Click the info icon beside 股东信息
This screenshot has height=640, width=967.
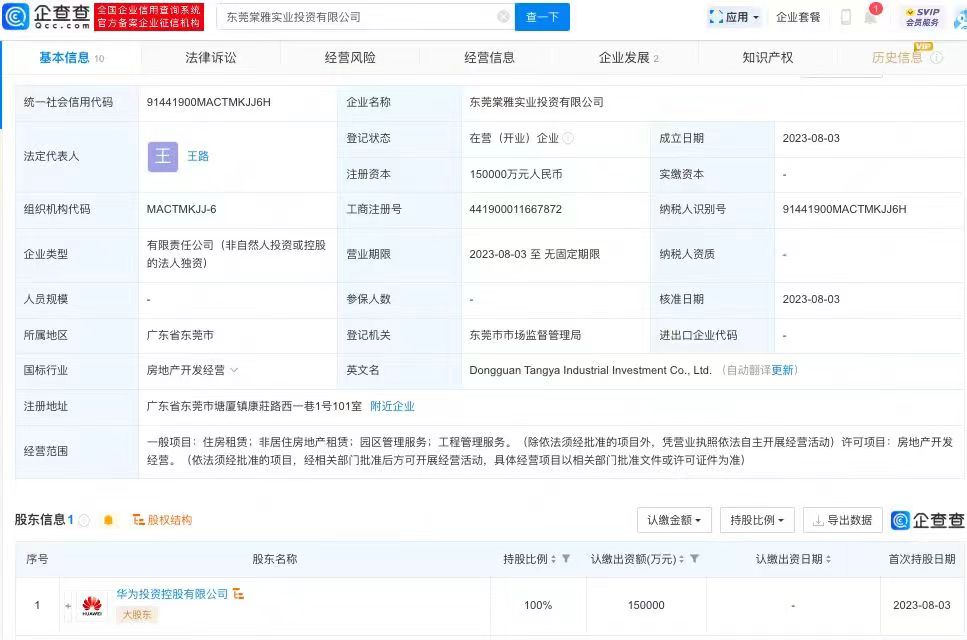tap(84, 520)
